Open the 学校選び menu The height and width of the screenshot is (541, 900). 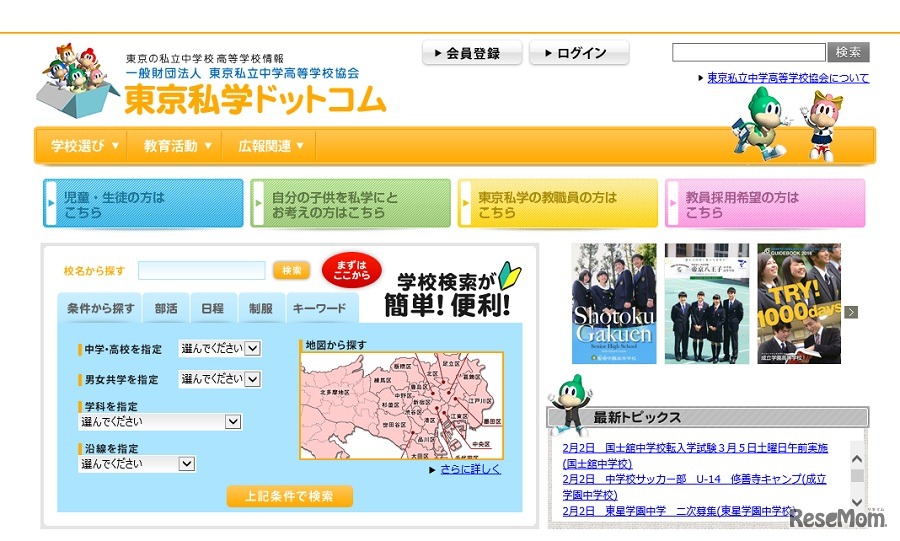click(x=84, y=146)
